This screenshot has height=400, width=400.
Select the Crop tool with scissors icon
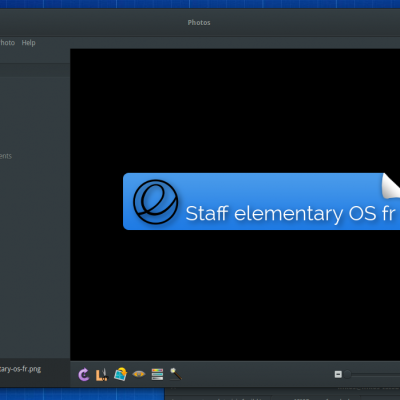(x=102, y=374)
